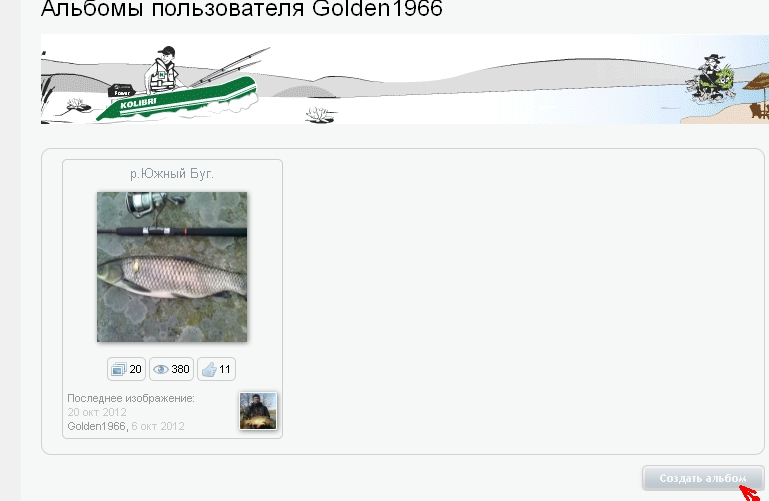Click the 20 окт 2012 date
769x501 pixels.
coord(97,412)
